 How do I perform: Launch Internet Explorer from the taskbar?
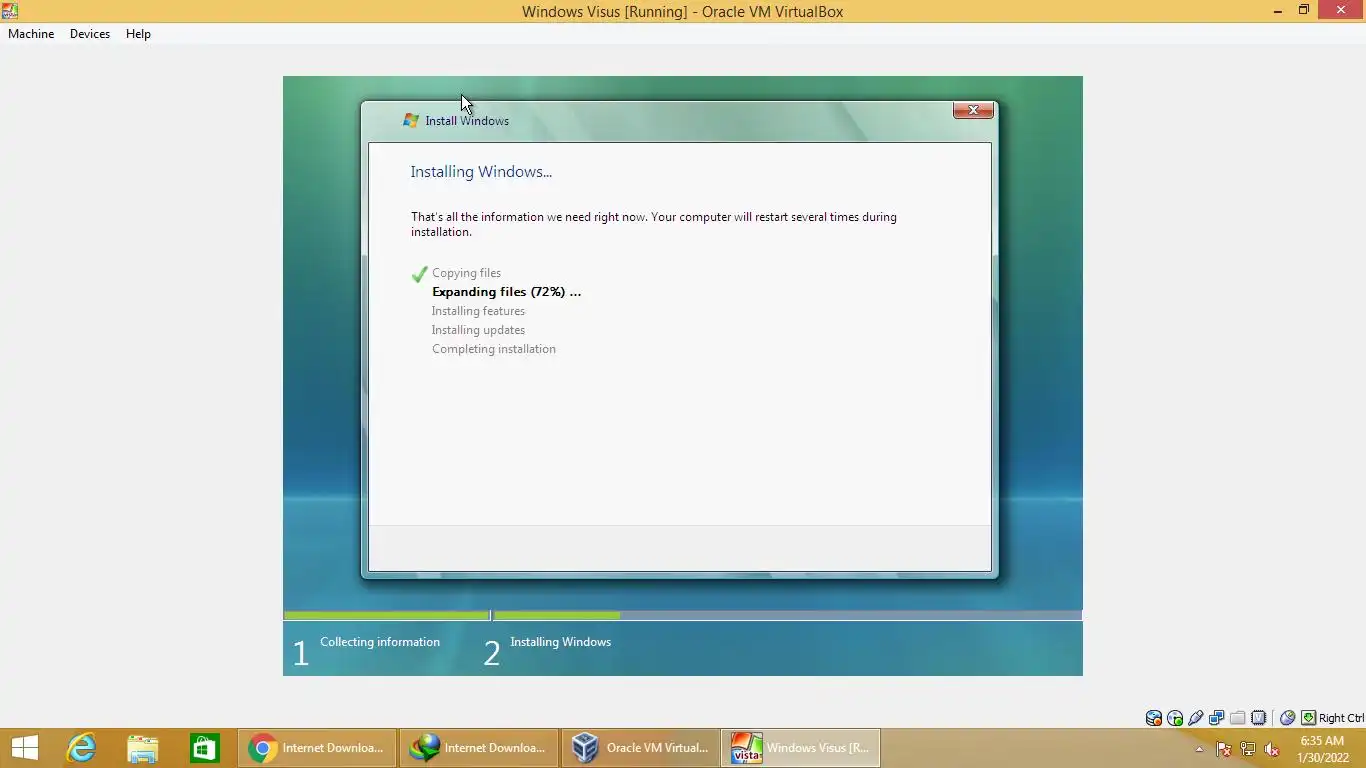81,748
